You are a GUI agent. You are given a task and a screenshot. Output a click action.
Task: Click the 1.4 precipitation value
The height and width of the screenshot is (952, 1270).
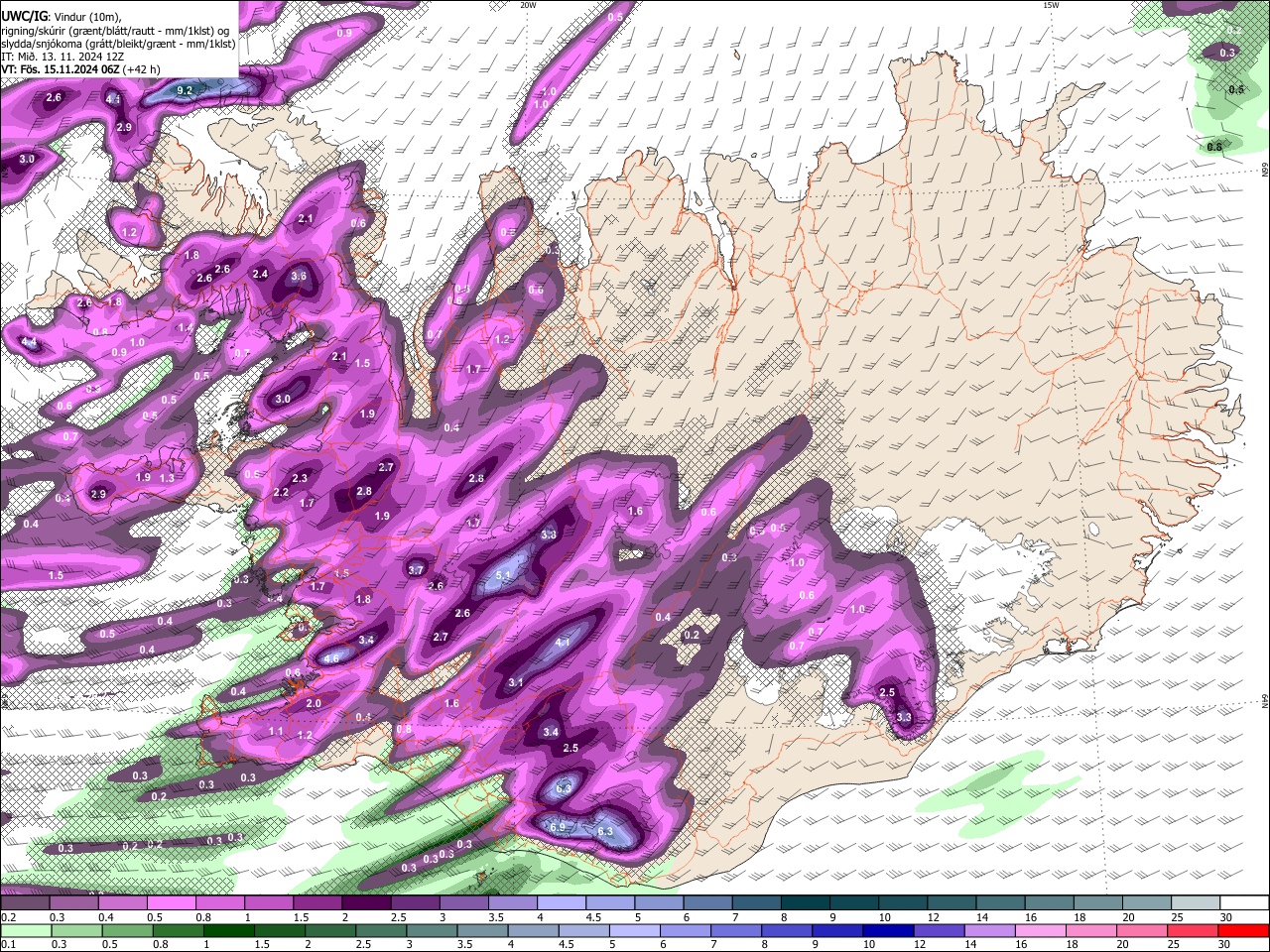point(185,328)
